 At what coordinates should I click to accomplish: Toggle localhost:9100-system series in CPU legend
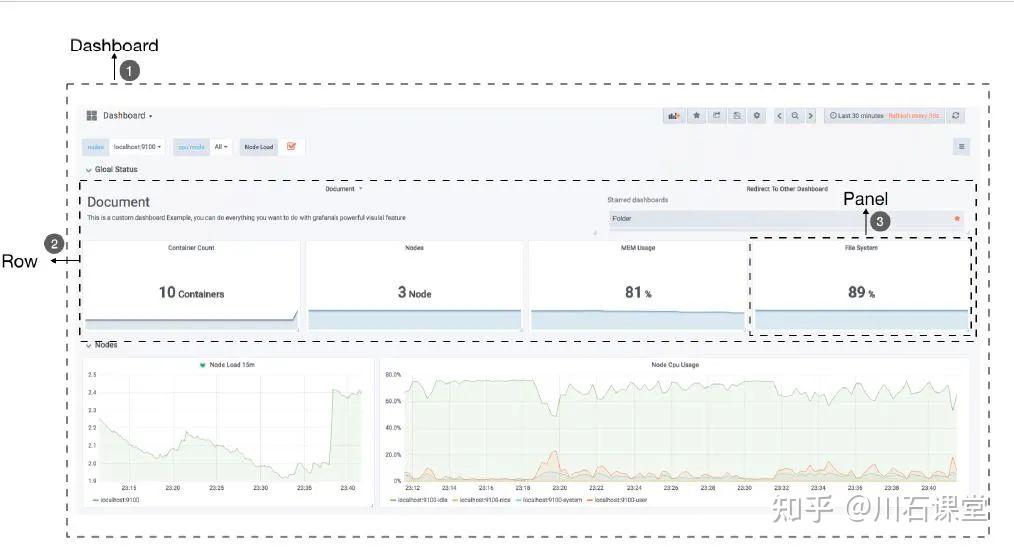coord(549,500)
